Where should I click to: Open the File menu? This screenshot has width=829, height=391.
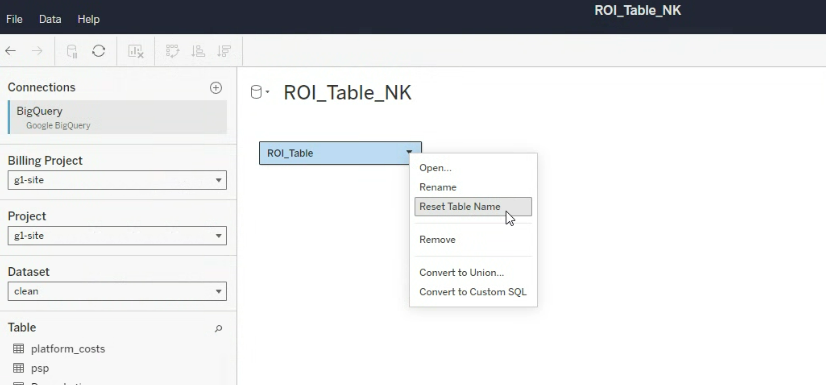(x=14, y=19)
